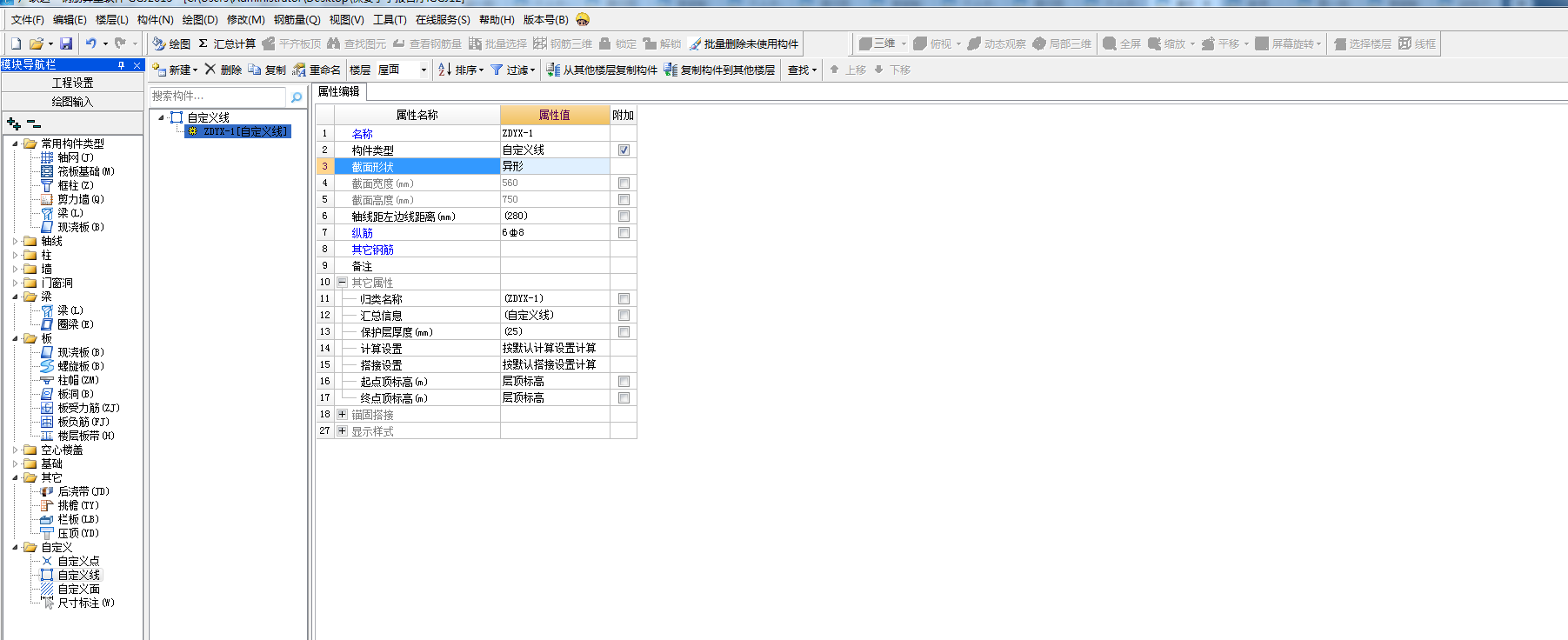Click the 截面形状 value cell 异形
Viewport: 1568px width, 640px height.
[555, 166]
